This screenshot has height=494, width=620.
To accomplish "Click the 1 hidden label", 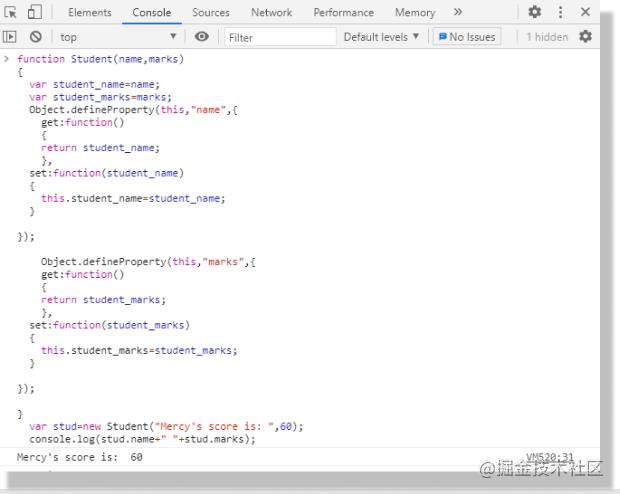I will [547, 37].
